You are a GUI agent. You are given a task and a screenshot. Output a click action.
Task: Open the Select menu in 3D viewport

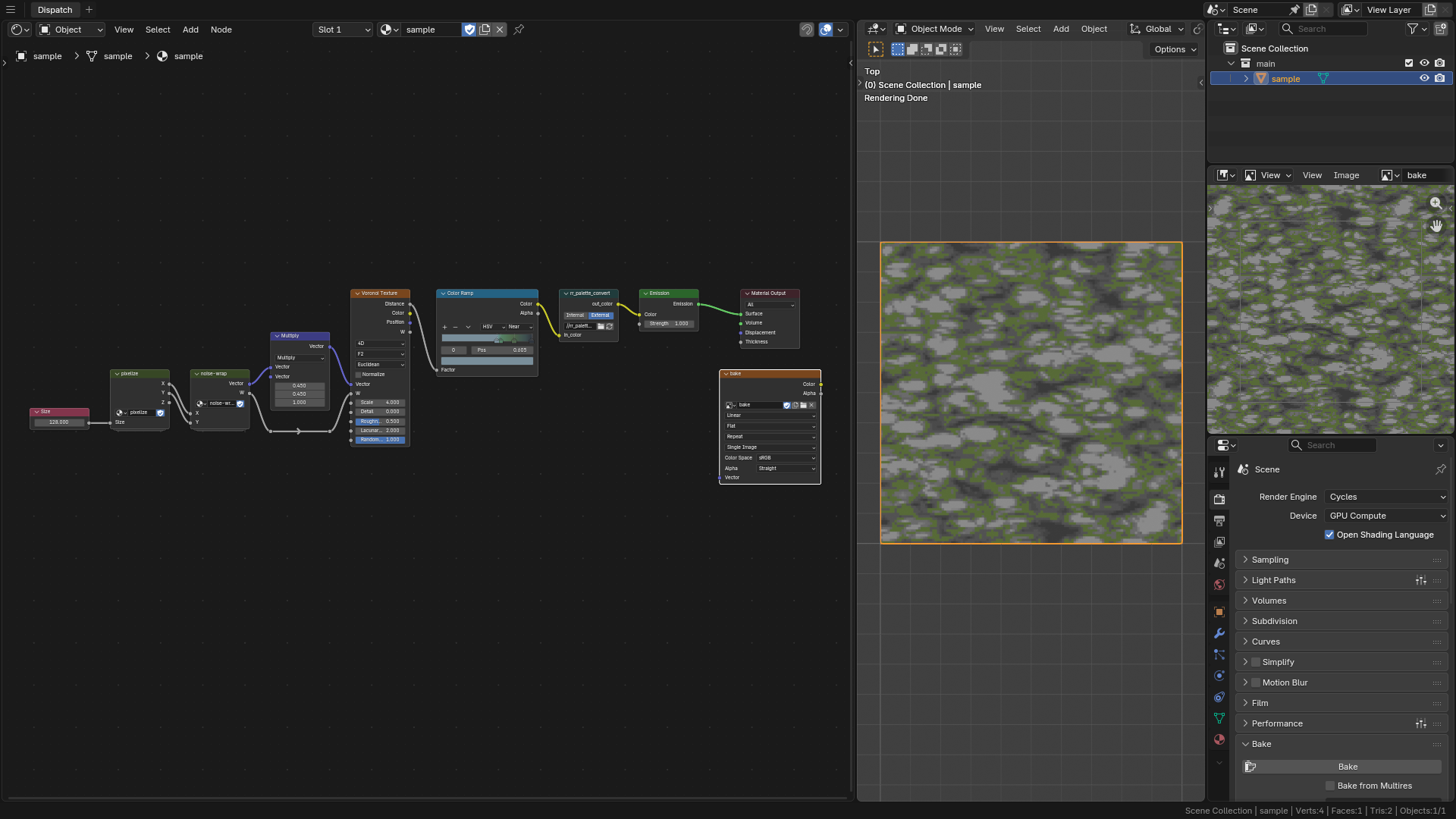pyautogui.click(x=1028, y=29)
